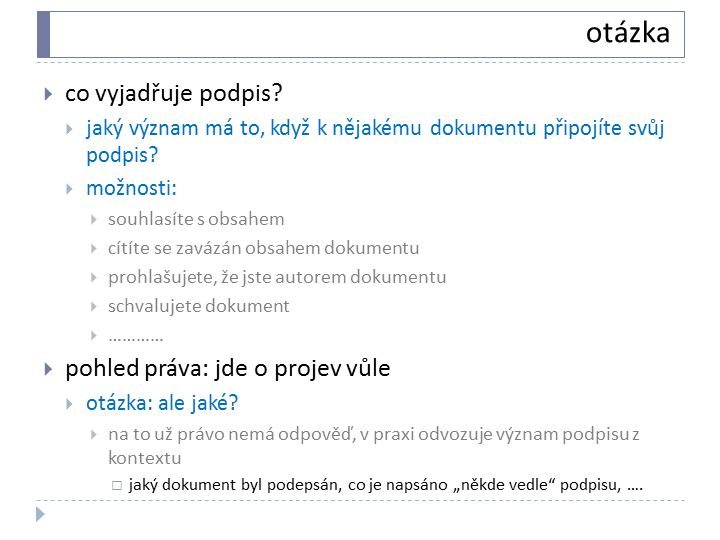
Task: Click the arrow bullet beside 'pohled práva'
Action: click(48, 369)
